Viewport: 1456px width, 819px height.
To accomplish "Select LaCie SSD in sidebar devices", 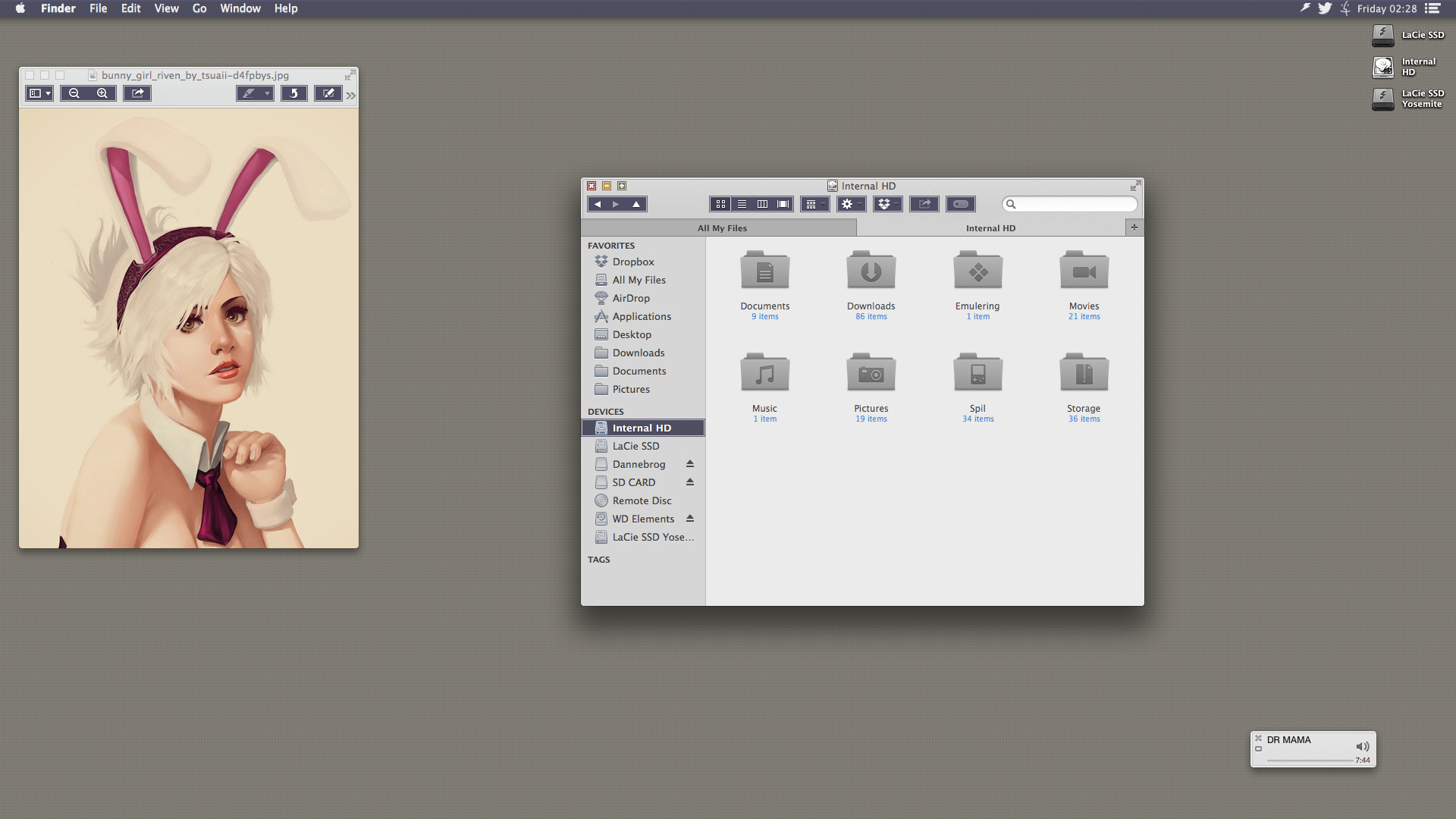I will click(x=643, y=446).
